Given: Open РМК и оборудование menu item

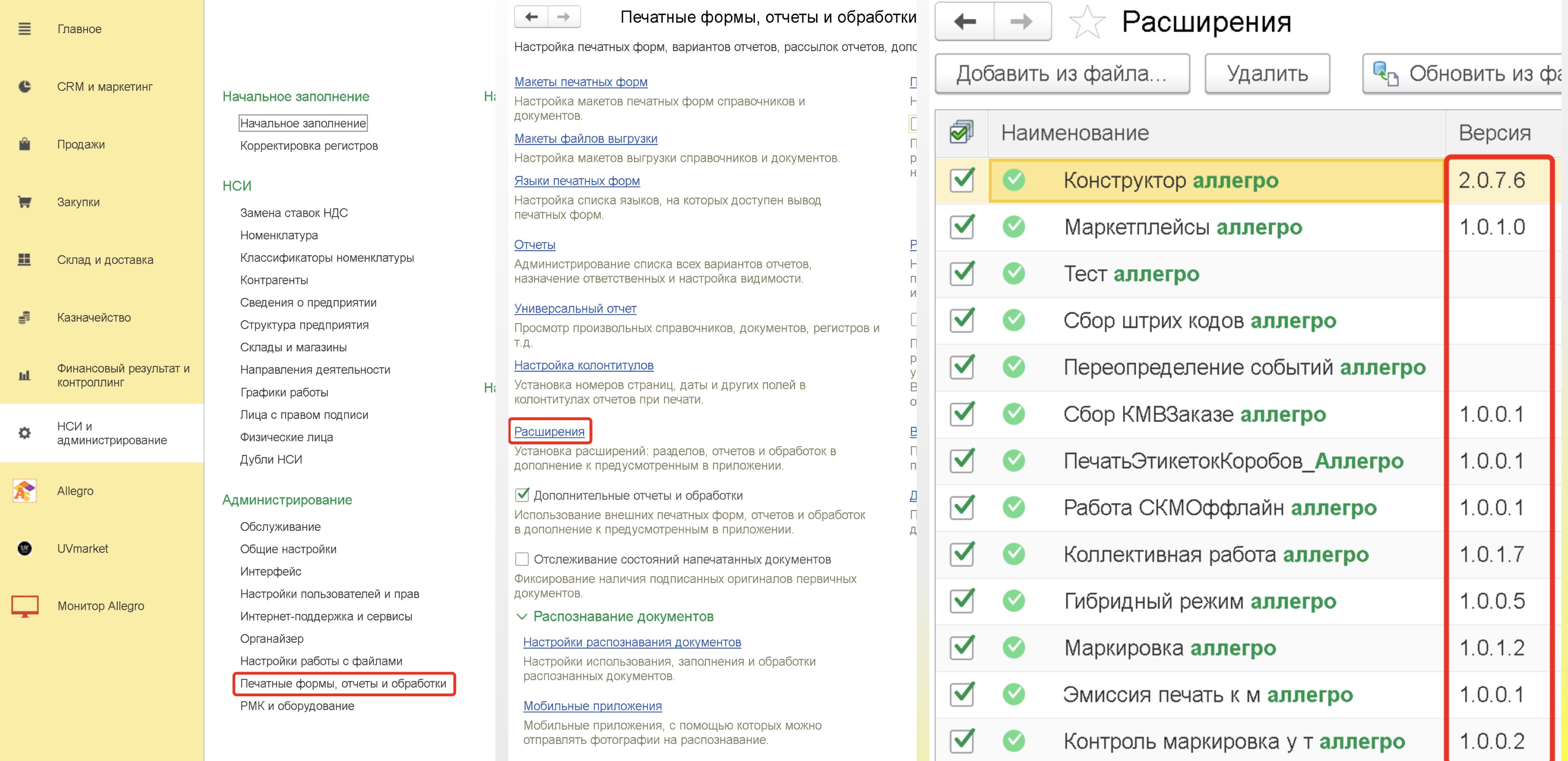Looking at the screenshot, I should point(297,705).
